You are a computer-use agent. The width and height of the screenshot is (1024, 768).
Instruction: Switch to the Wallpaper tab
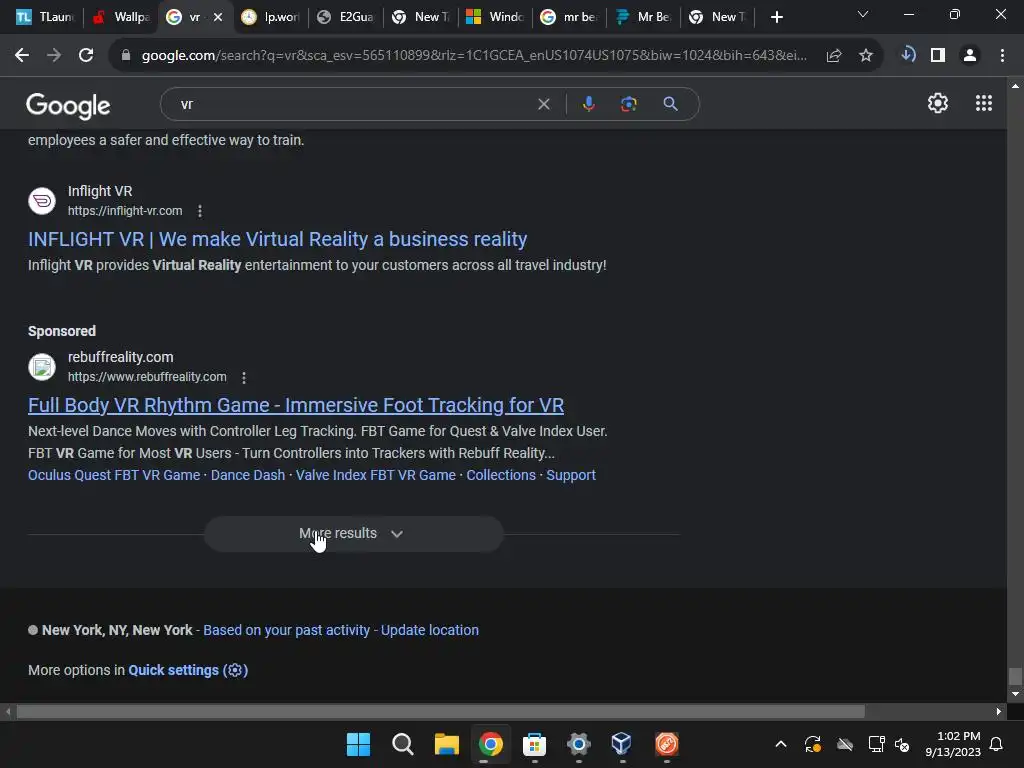pos(121,17)
